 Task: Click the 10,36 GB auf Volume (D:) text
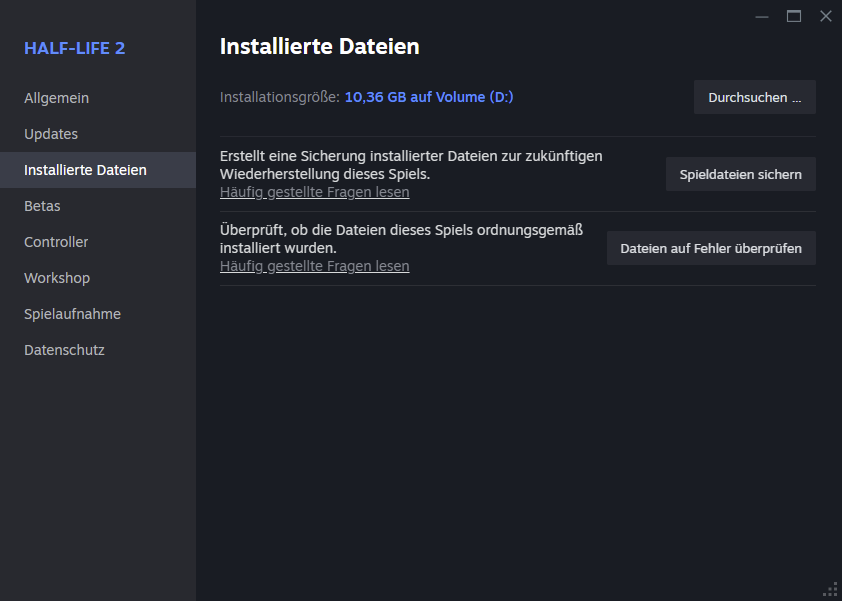pos(429,97)
